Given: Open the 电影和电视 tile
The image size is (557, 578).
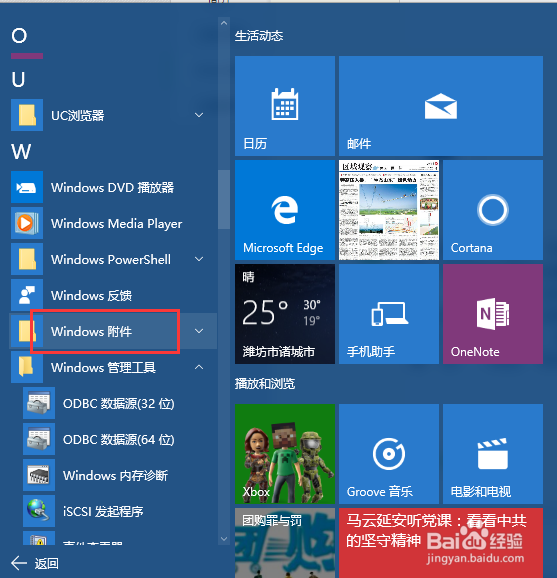Looking at the screenshot, I should coord(493,454).
